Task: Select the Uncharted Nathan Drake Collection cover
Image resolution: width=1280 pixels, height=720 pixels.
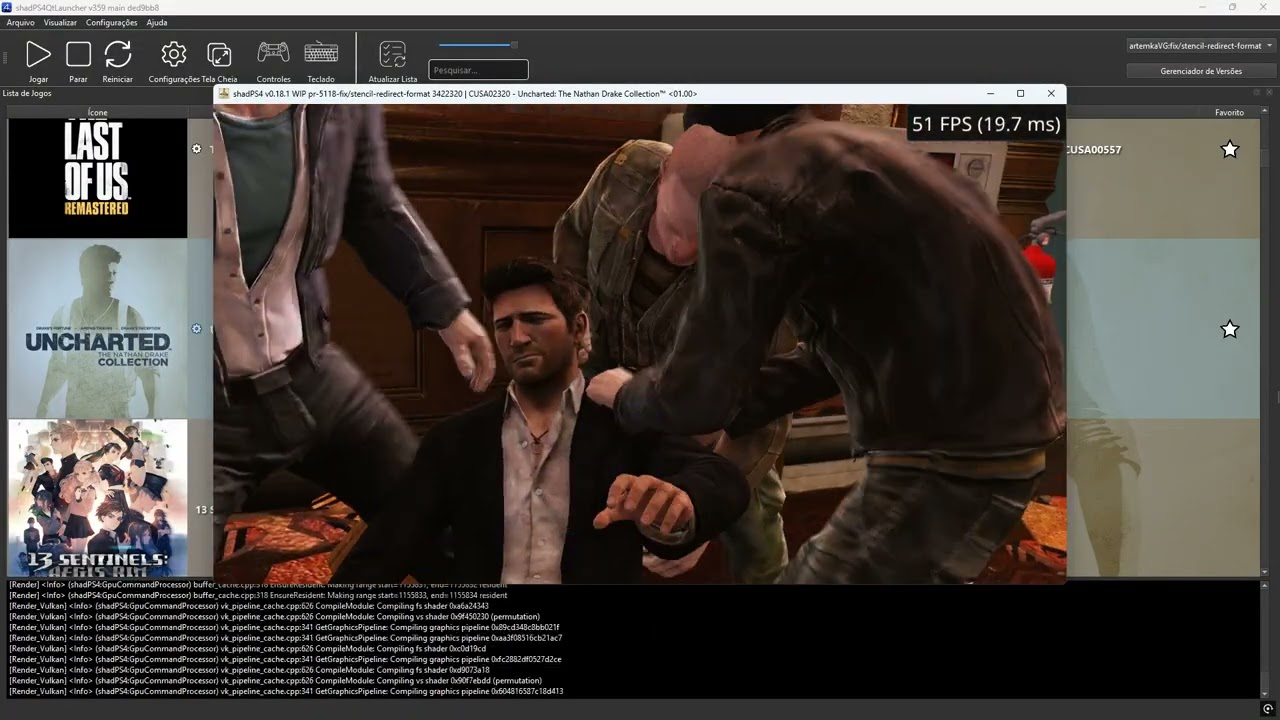Action: click(x=97, y=328)
